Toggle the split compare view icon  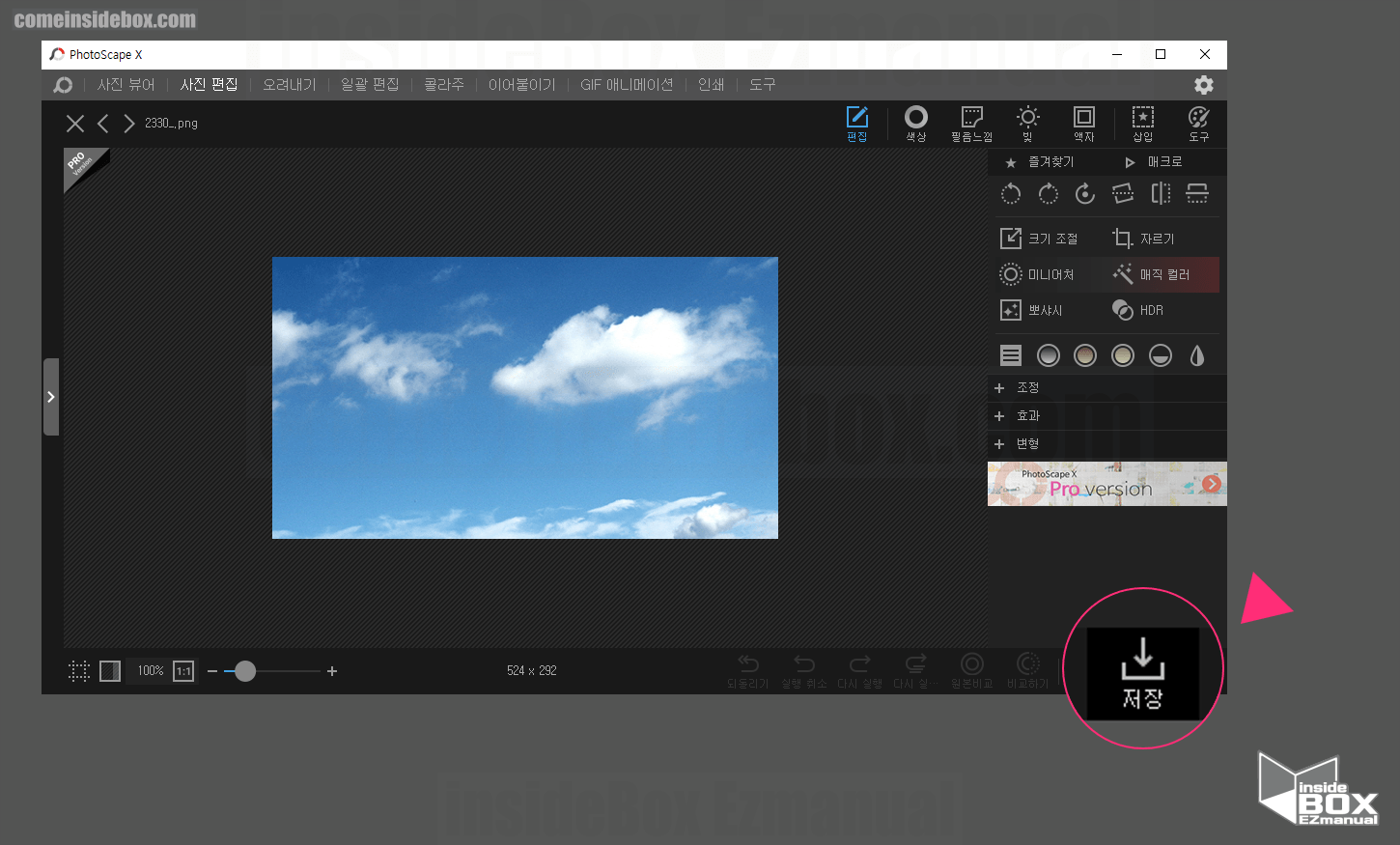tap(110, 671)
